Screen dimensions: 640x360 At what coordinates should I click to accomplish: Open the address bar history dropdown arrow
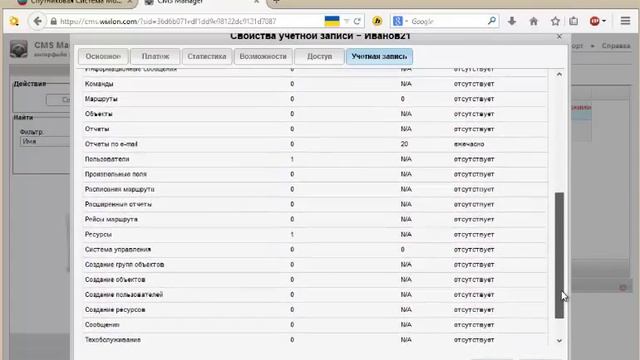coord(347,21)
